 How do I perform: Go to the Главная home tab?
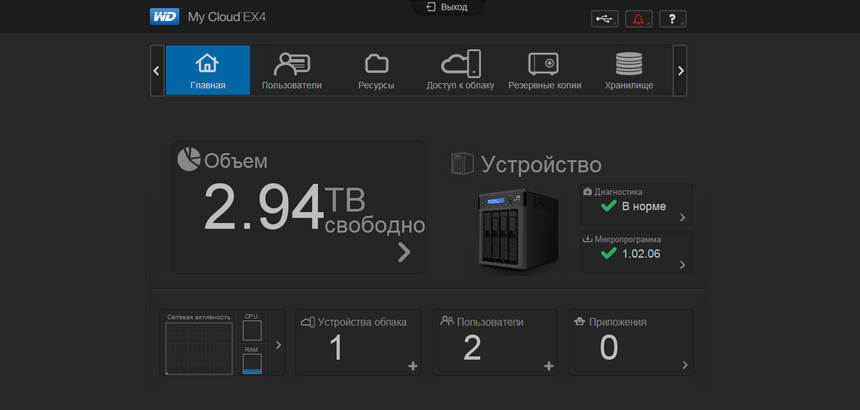(208, 70)
